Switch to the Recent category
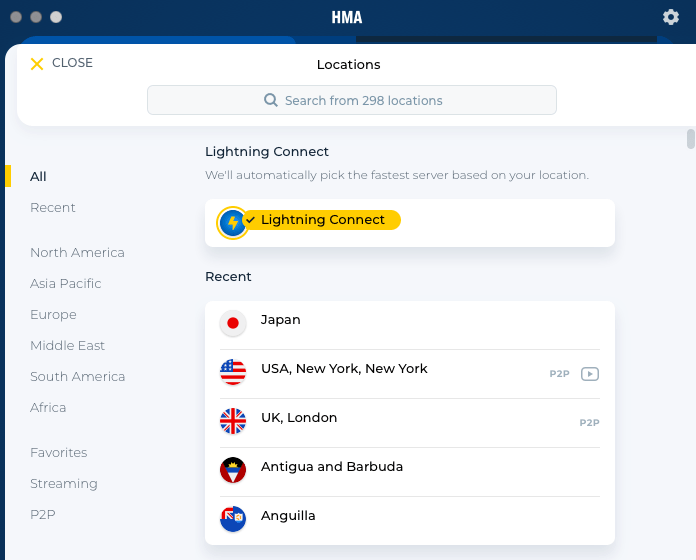The width and height of the screenshot is (696, 560). (x=52, y=208)
